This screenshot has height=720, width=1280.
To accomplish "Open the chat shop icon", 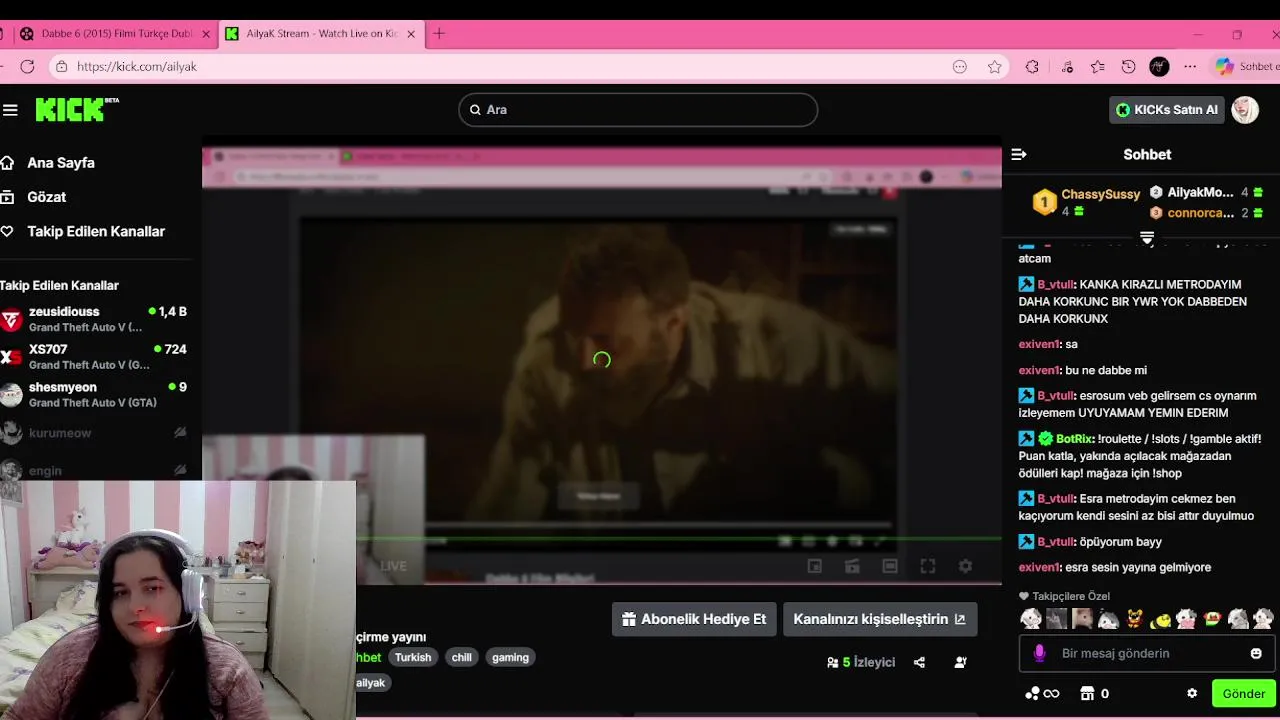I will [x=1087, y=693].
